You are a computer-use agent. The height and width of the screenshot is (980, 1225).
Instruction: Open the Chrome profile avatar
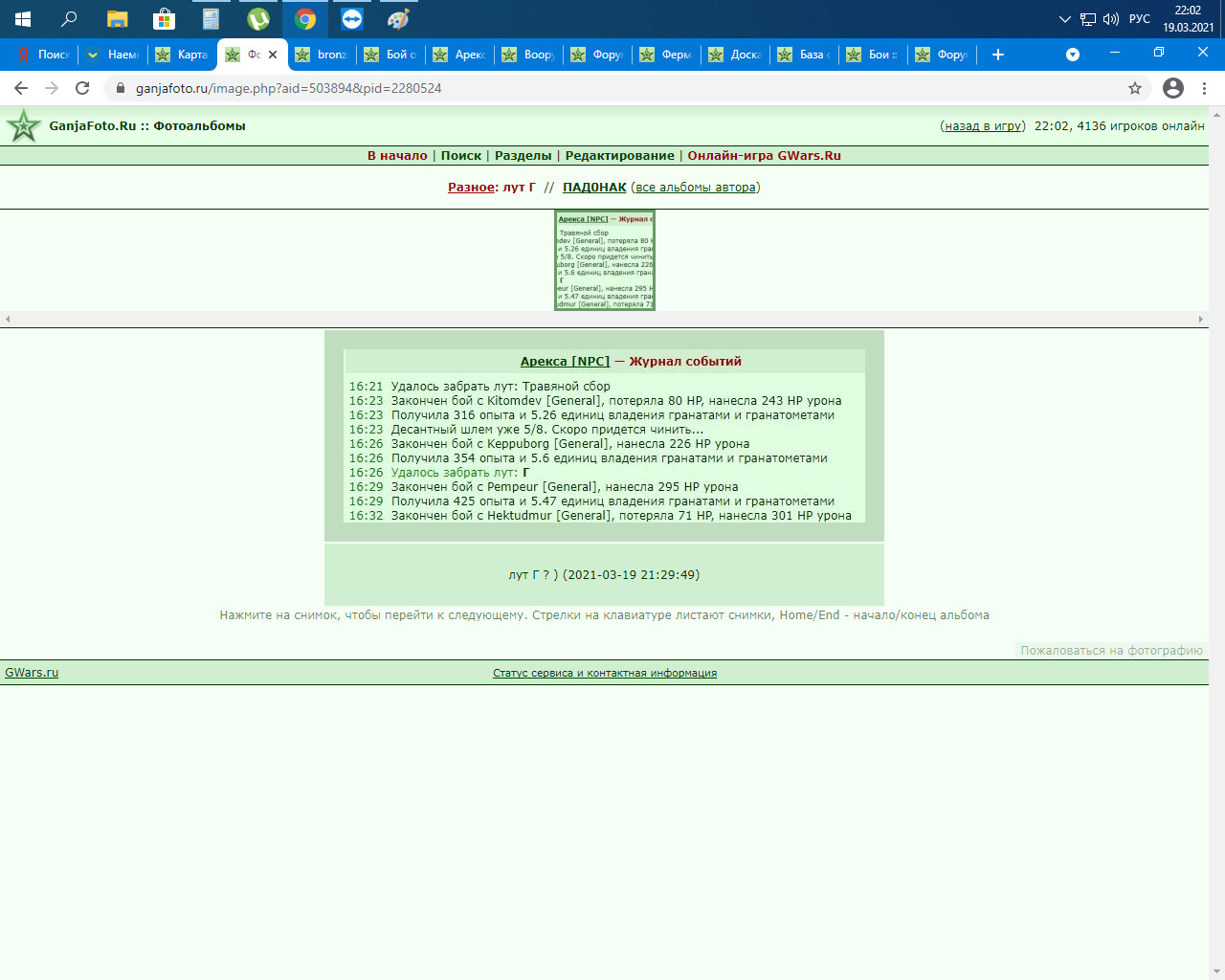1173,88
